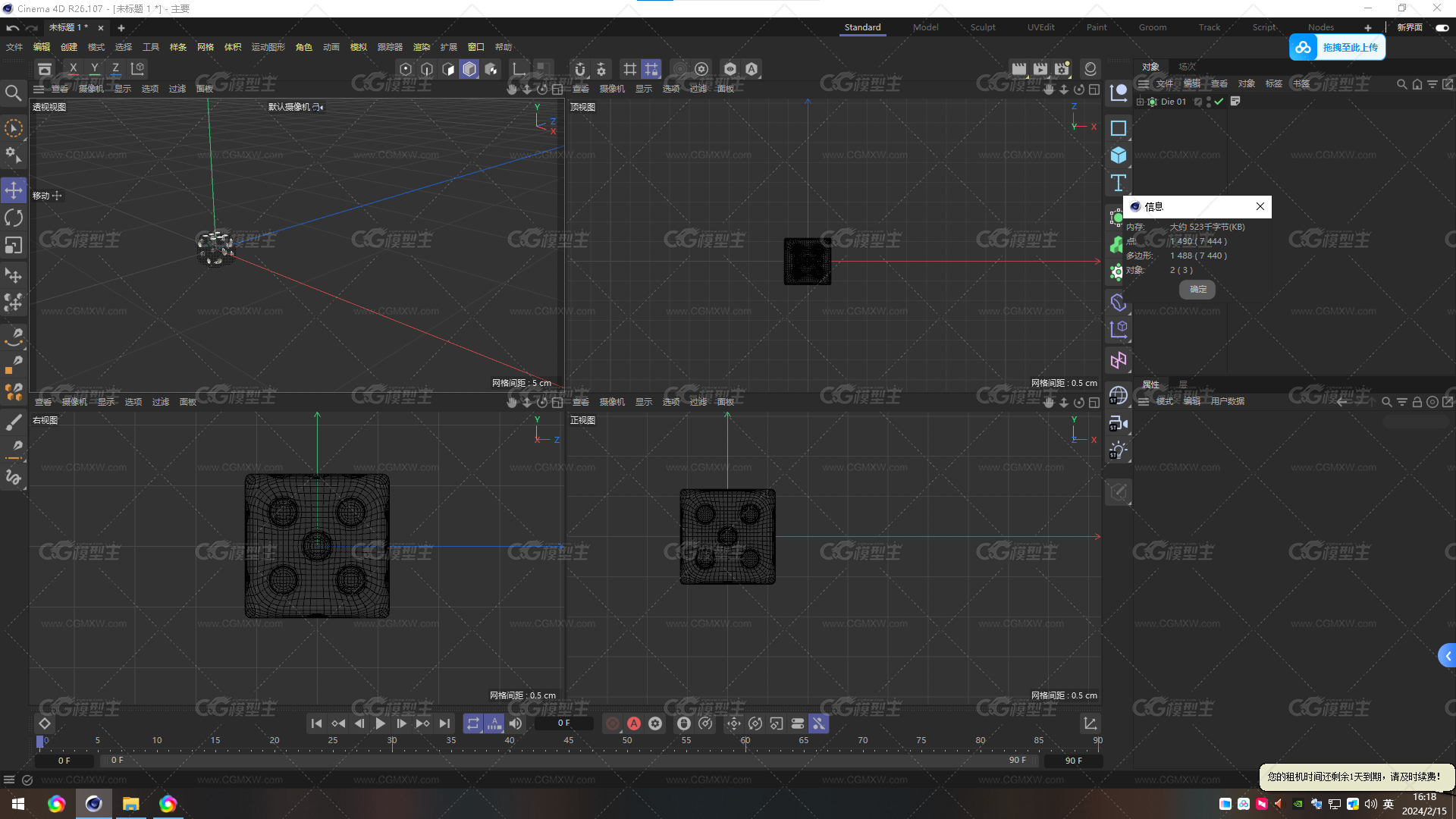Add a Camera object from sidebar
The width and height of the screenshot is (1456, 819).
pos(1118,423)
